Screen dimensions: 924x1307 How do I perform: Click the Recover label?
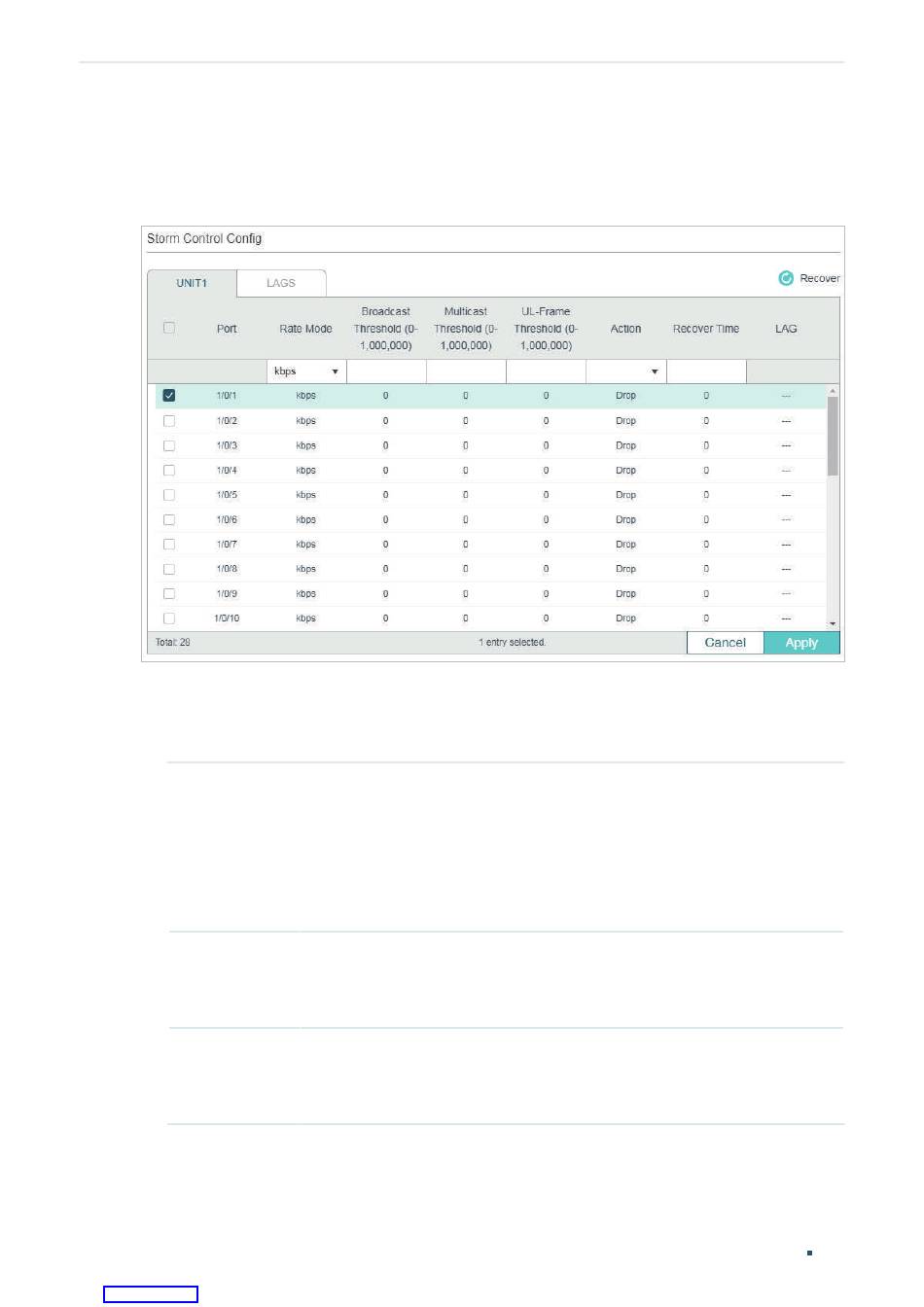[820, 278]
